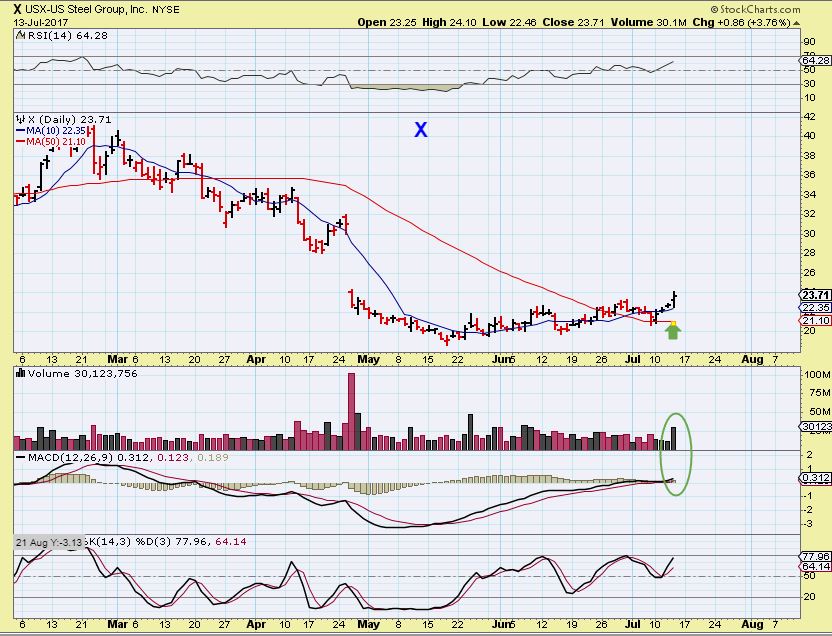Click the red MA(50) line color swatch
Screen dimensions: 832x636
[21, 142]
